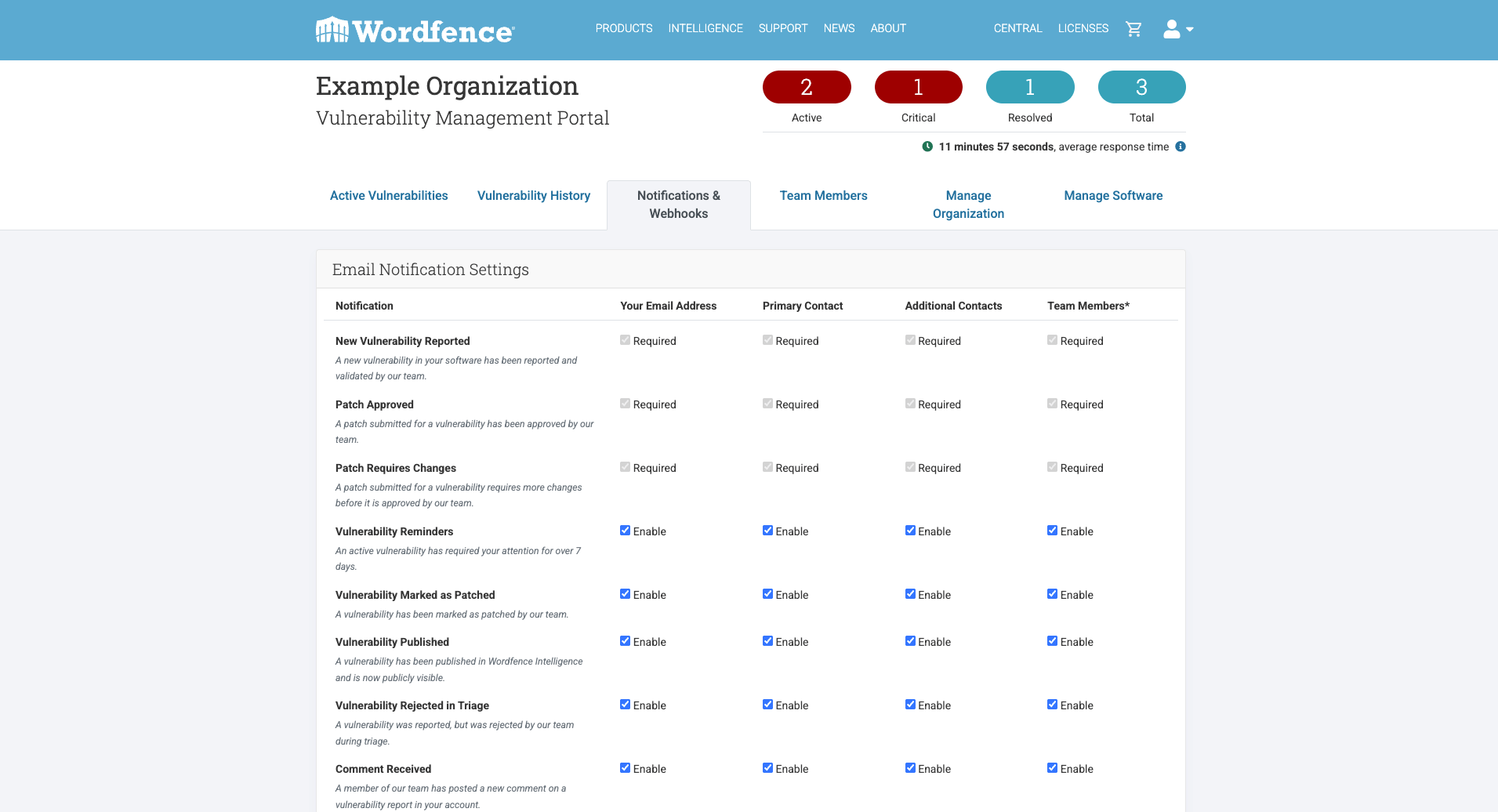
Task: Click the response time info icon
Action: pos(1181,147)
